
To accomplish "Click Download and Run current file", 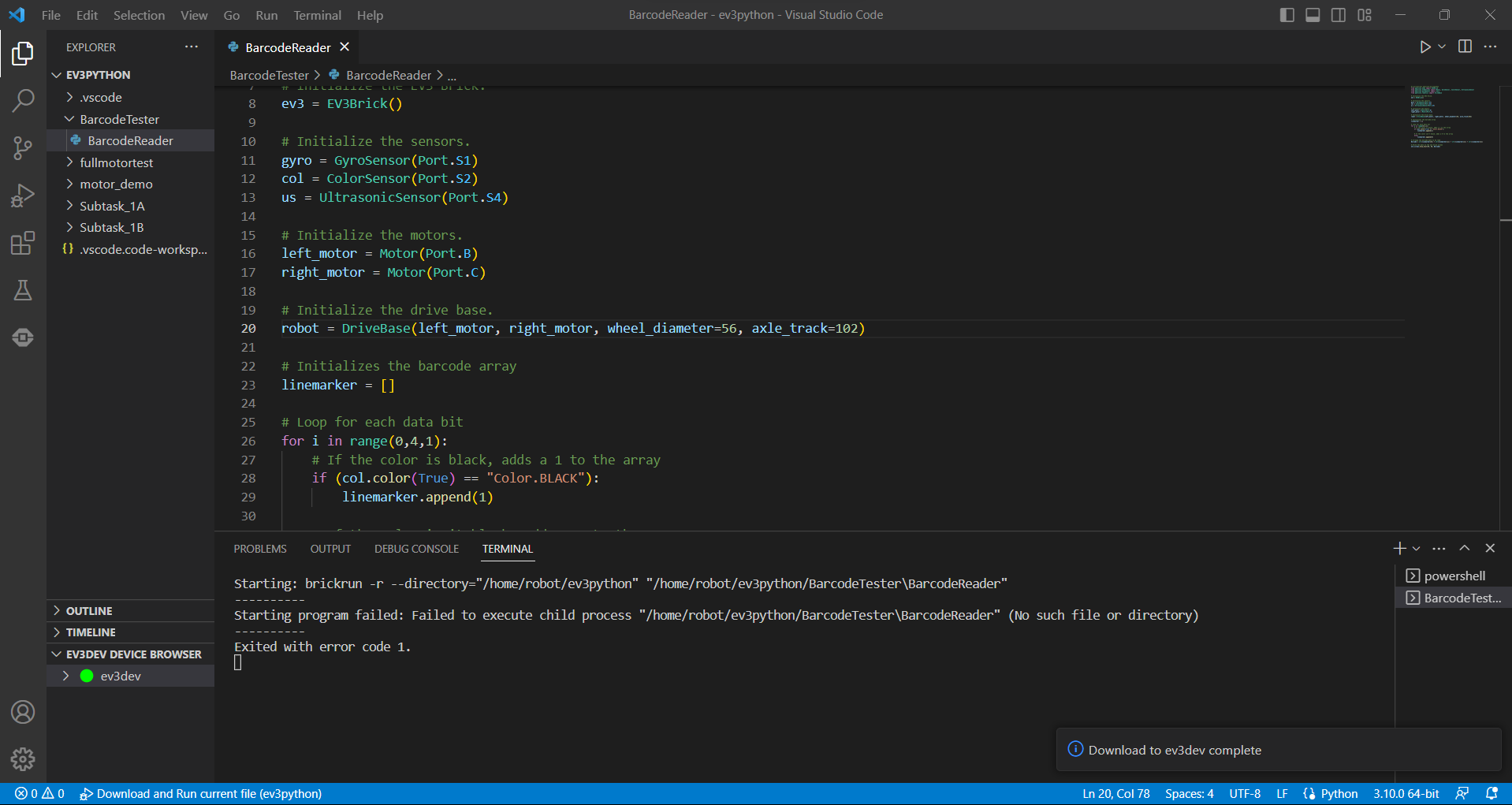I will click(x=201, y=793).
